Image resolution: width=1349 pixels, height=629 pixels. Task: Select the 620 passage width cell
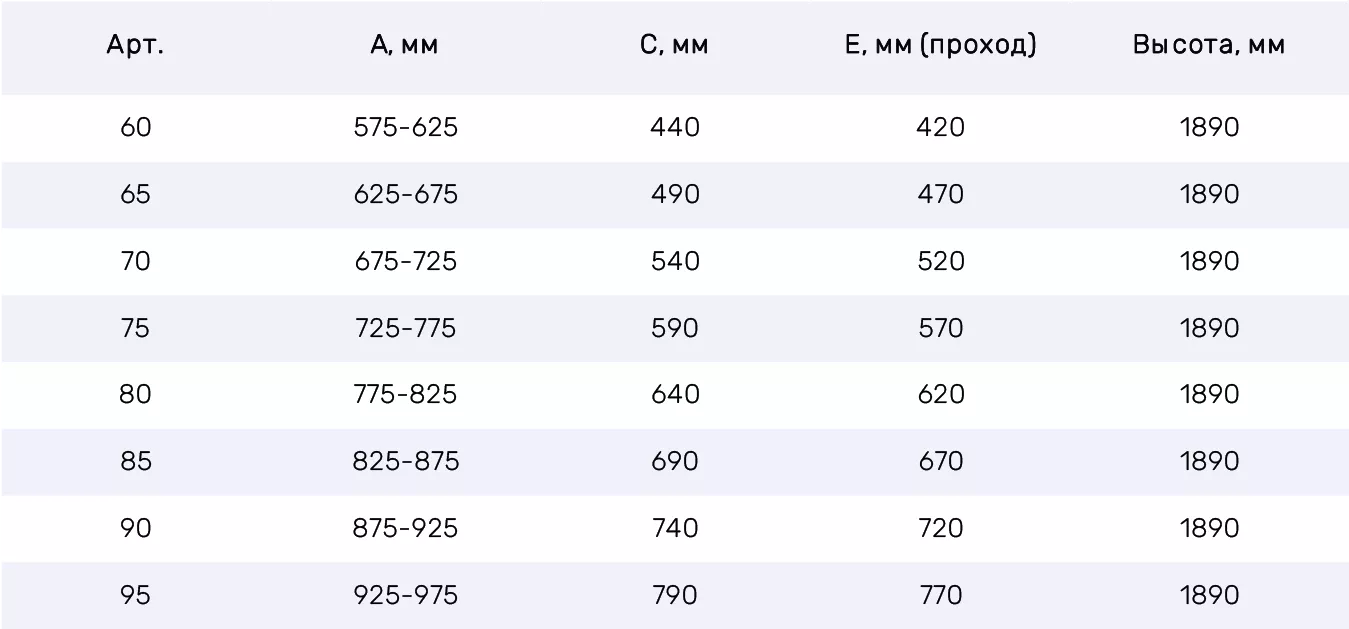(x=940, y=394)
